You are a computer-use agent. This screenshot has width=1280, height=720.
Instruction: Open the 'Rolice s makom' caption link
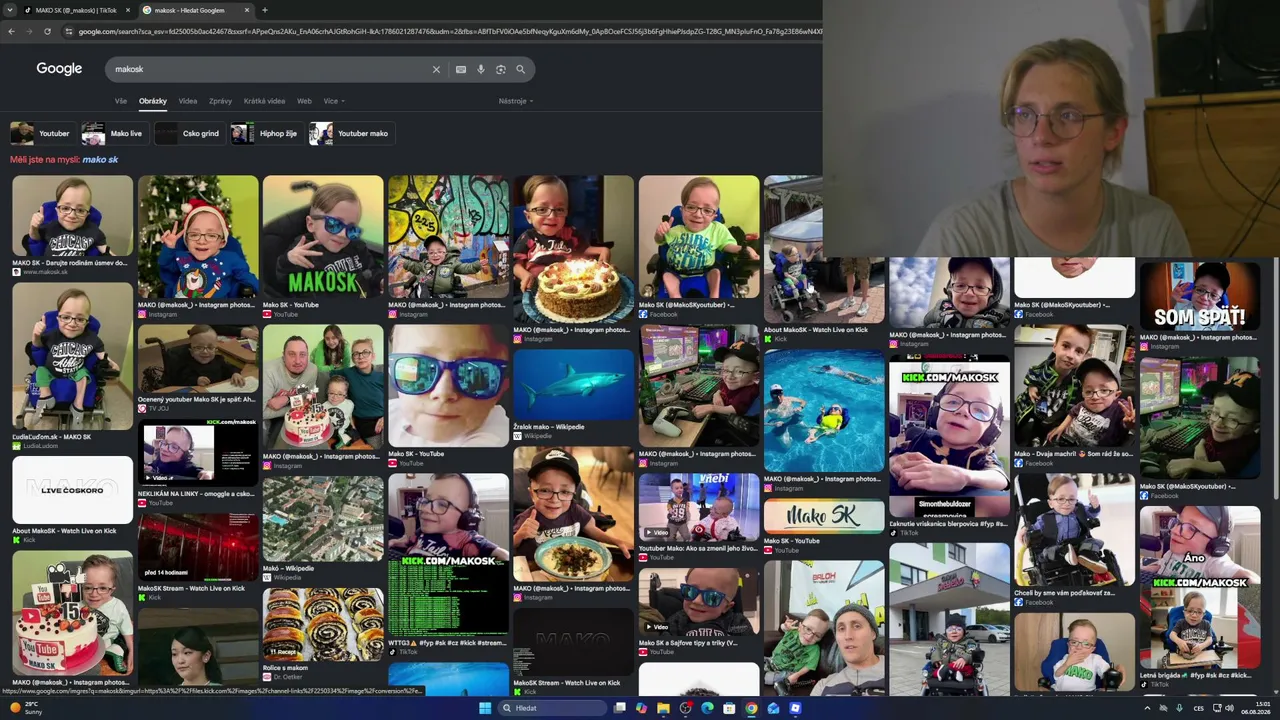(x=285, y=668)
